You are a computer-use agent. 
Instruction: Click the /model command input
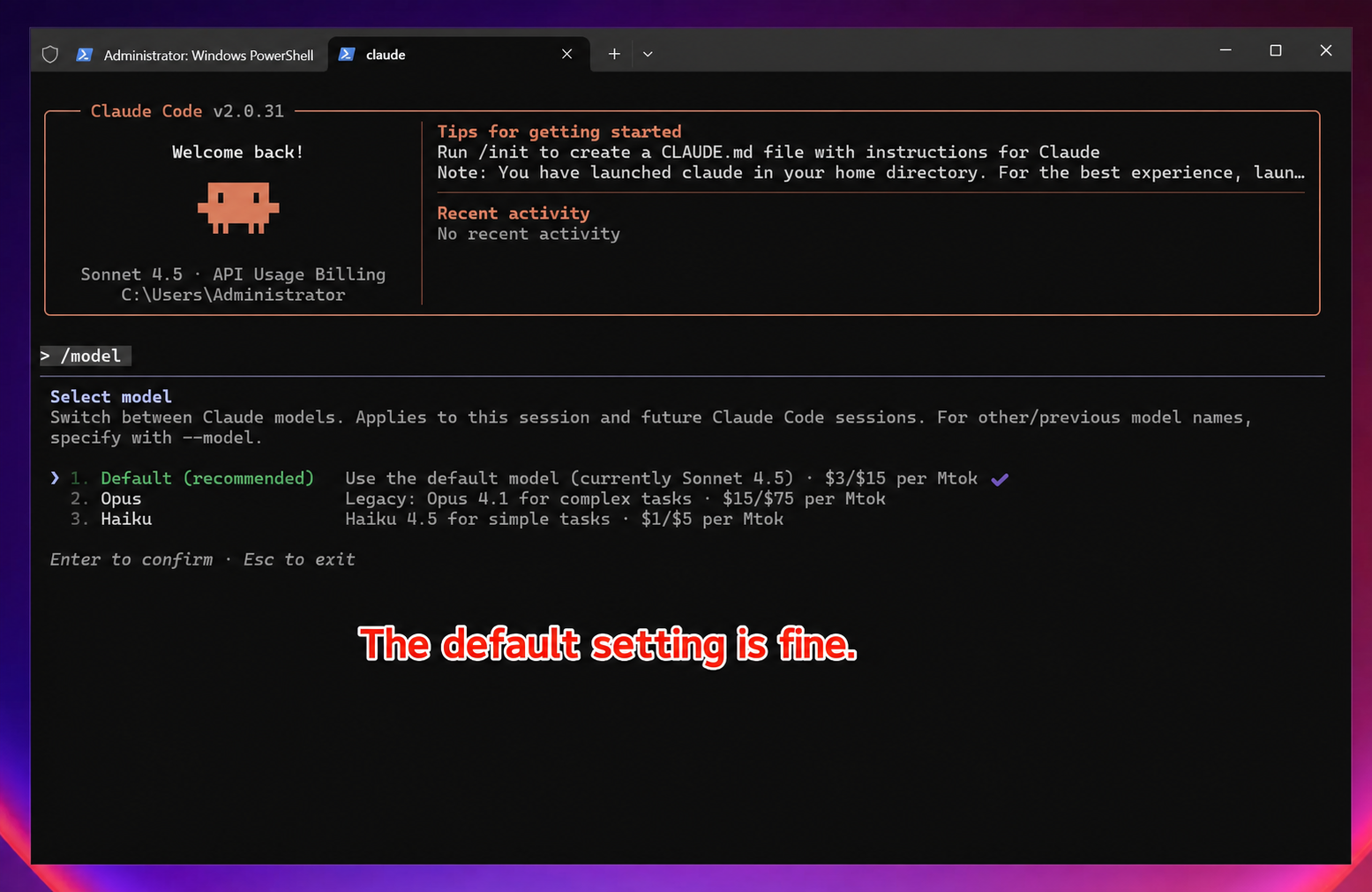[86, 356]
